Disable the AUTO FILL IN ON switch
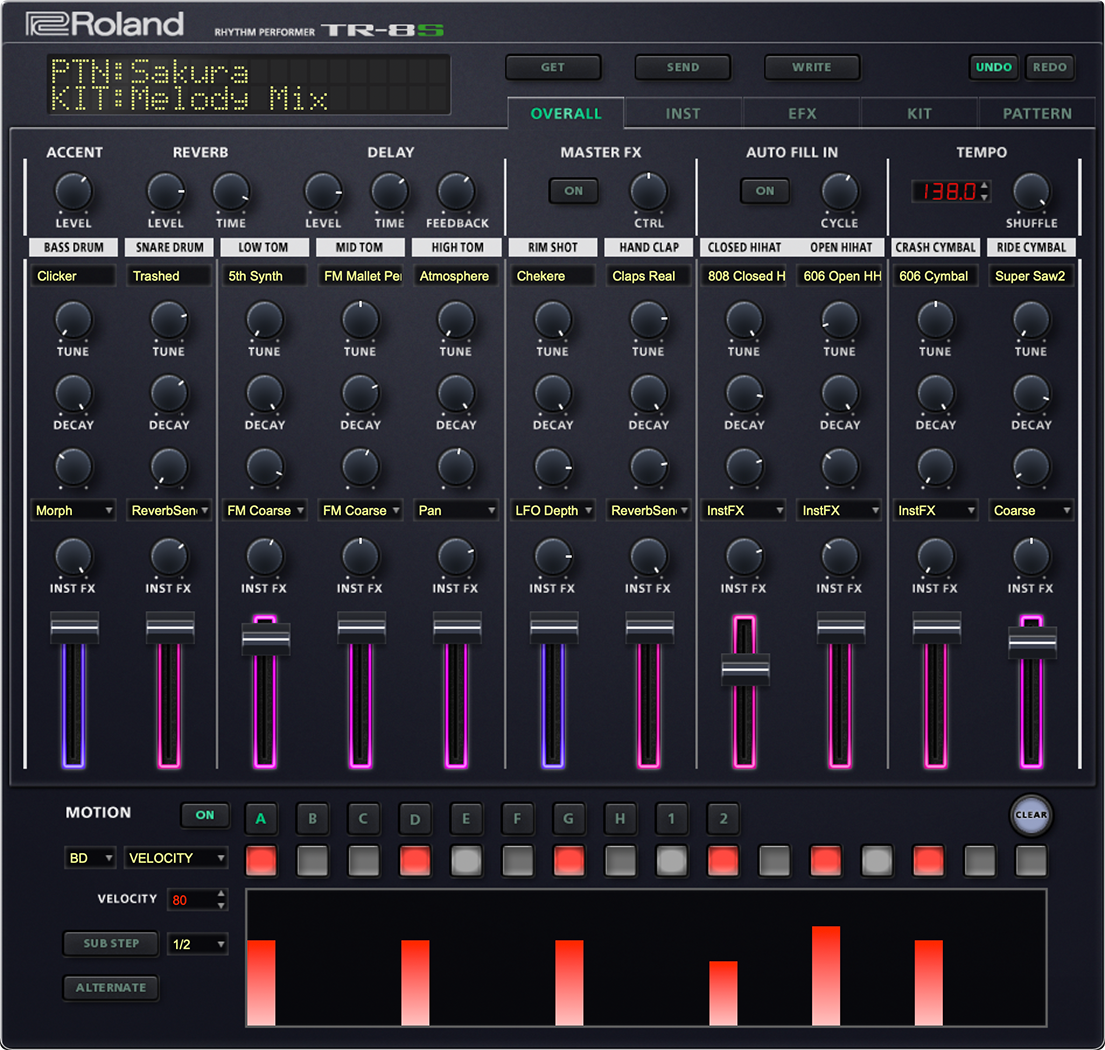The image size is (1105, 1050). pos(764,189)
